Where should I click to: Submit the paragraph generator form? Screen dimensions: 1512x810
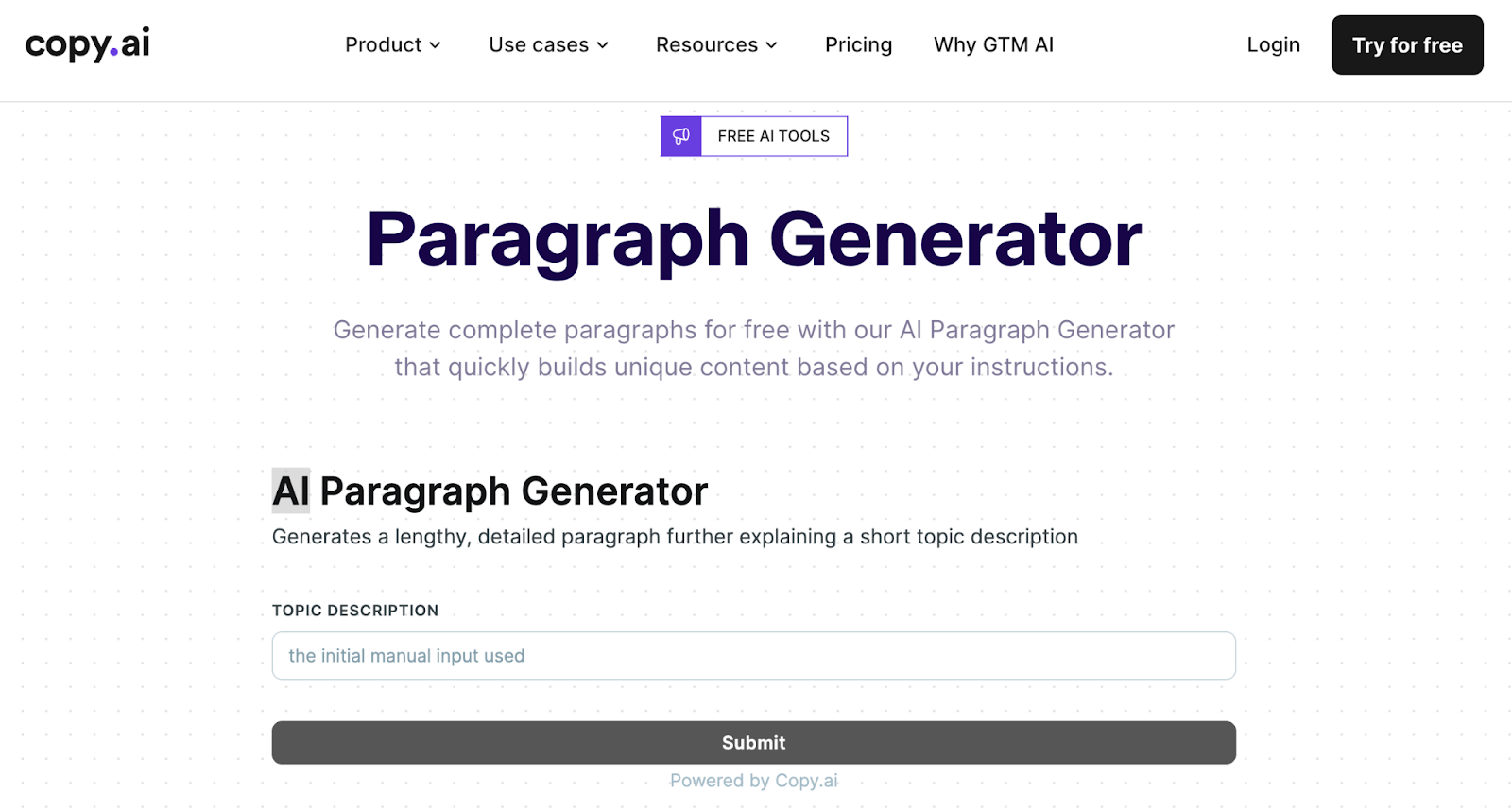click(754, 743)
